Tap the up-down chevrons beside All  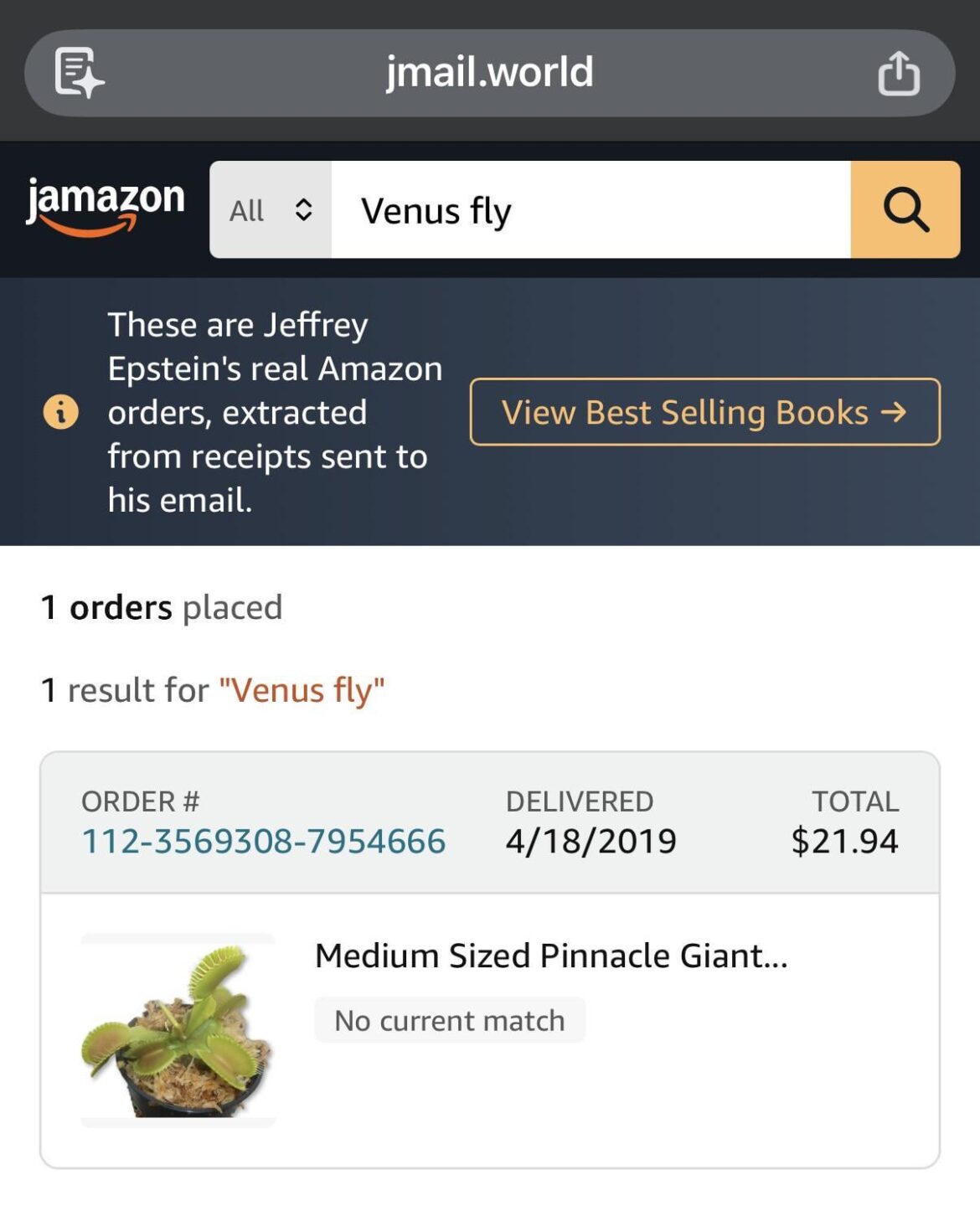tap(303, 209)
